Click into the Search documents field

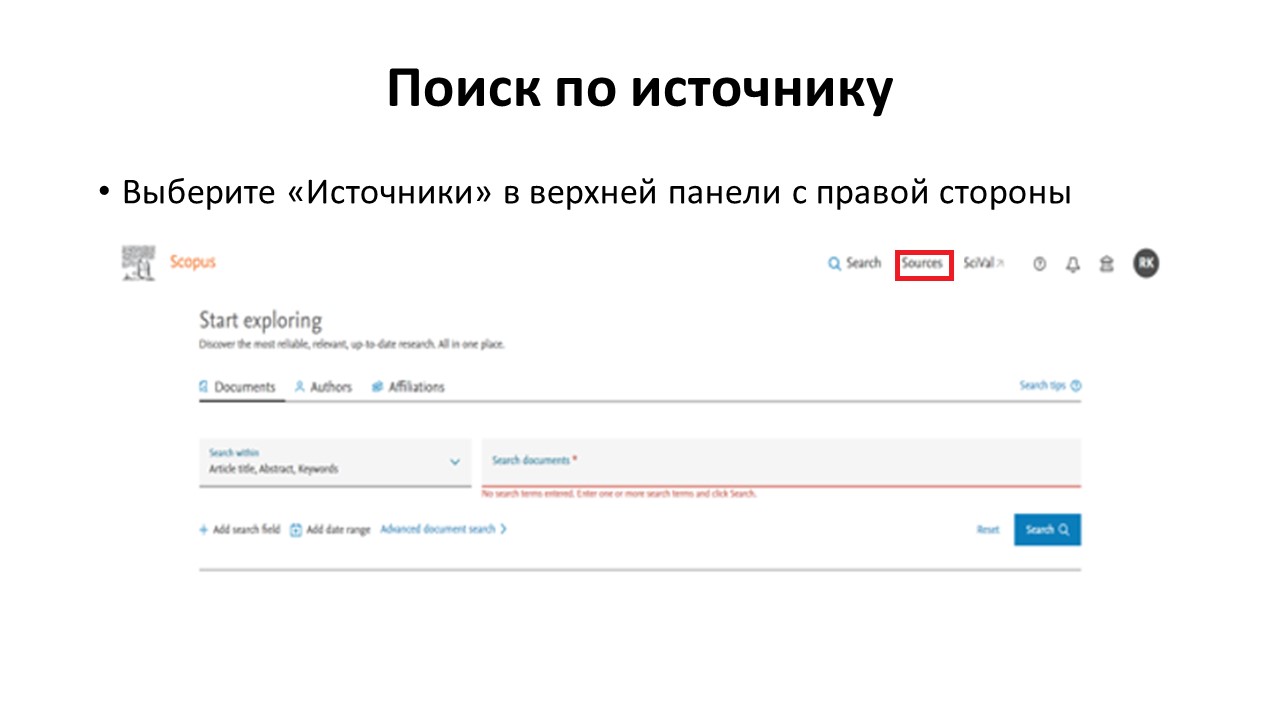coord(780,461)
